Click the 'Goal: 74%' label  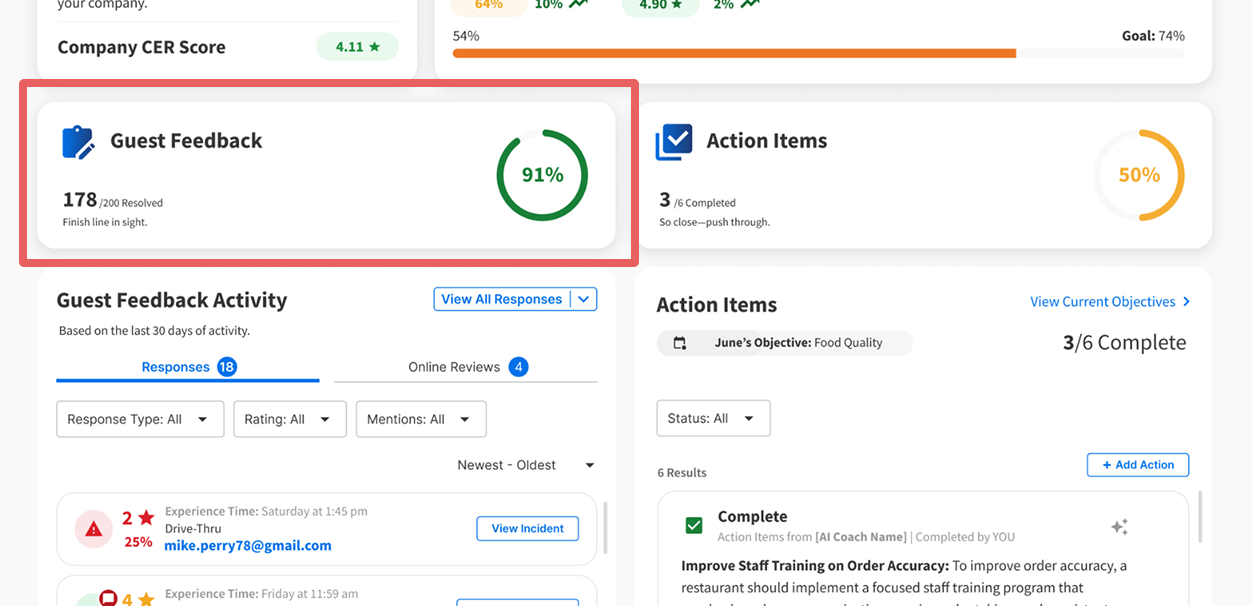pyautogui.click(x=1153, y=36)
